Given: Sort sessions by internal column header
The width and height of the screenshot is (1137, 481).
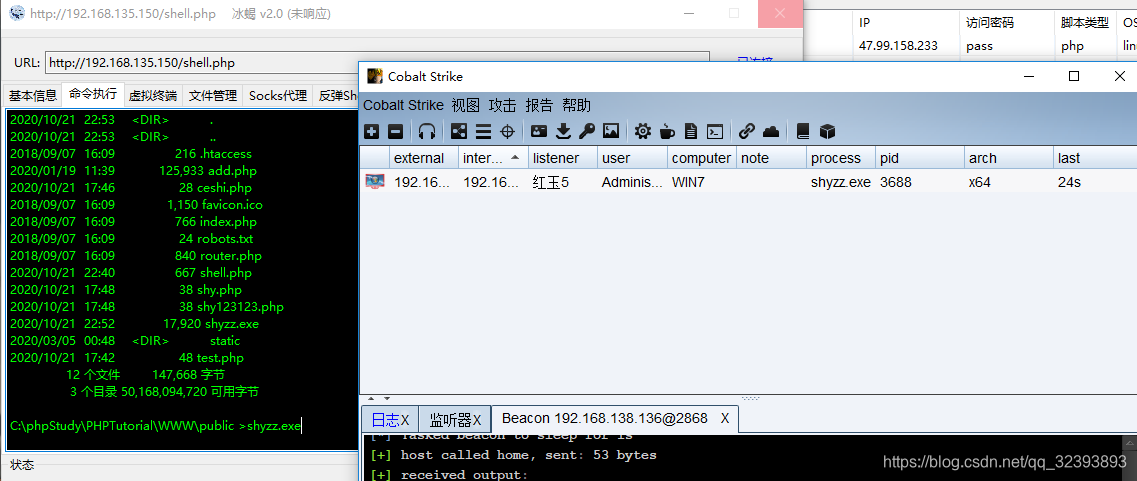Looking at the screenshot, I should point(493,157).
